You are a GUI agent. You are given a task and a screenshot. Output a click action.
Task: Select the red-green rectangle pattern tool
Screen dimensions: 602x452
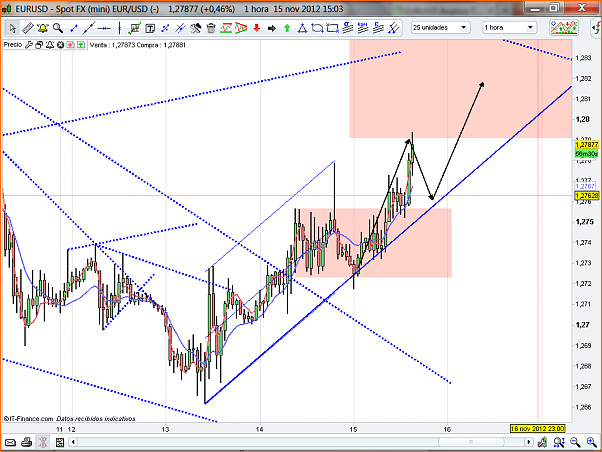click(x=226, y=28)
